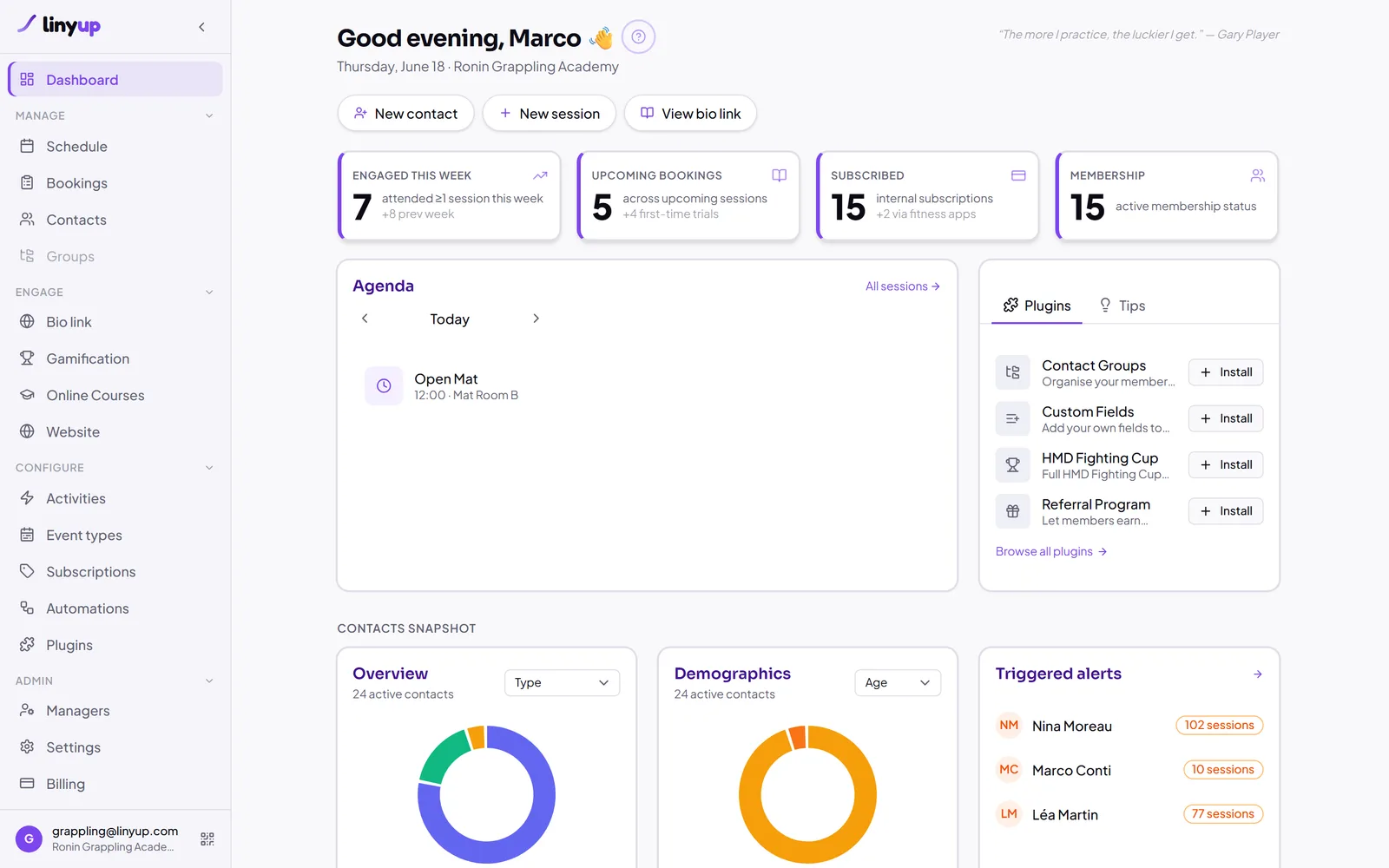Open the Demographics Age dropdown
Screen dimensions: 1389x868
point(898,682)
